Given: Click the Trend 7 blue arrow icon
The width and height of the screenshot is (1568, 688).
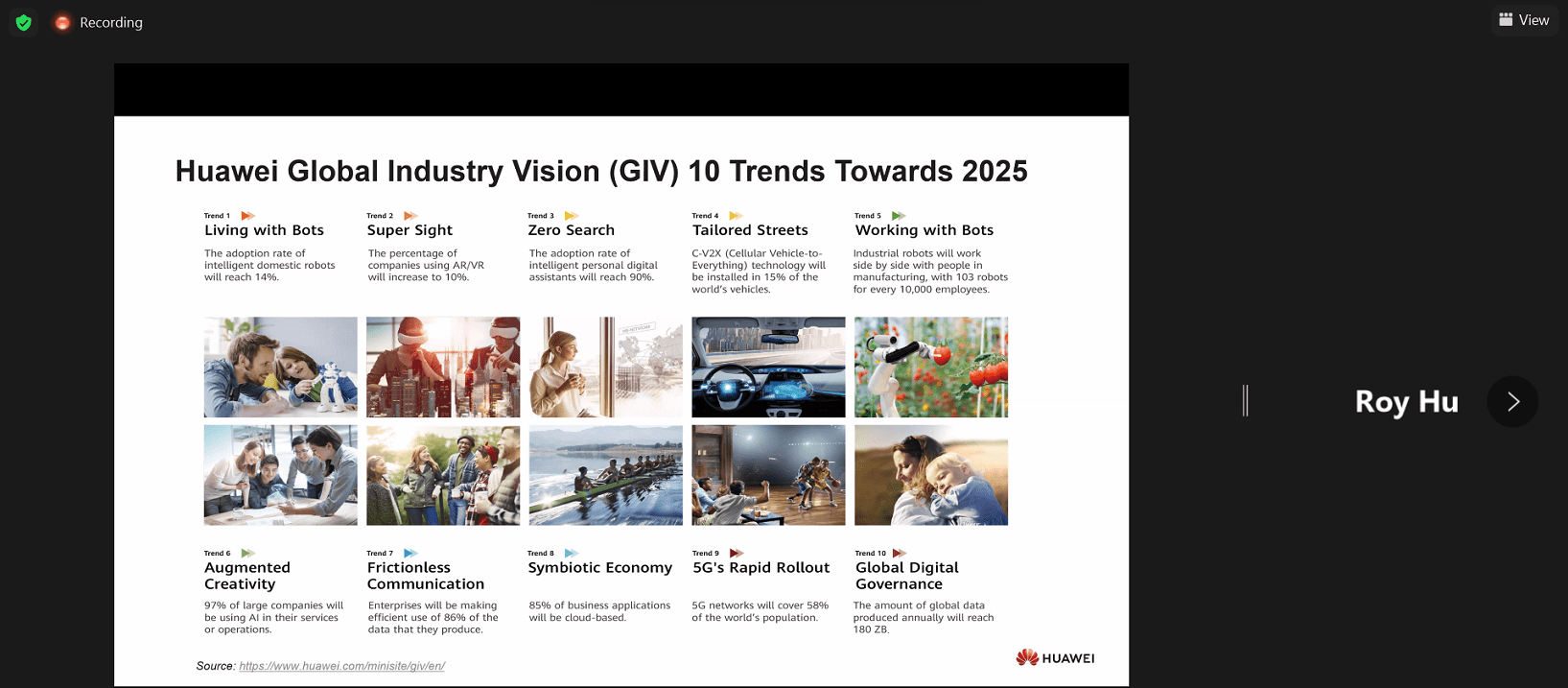Looking at the screenshot, I should click(x=410, y=554).
